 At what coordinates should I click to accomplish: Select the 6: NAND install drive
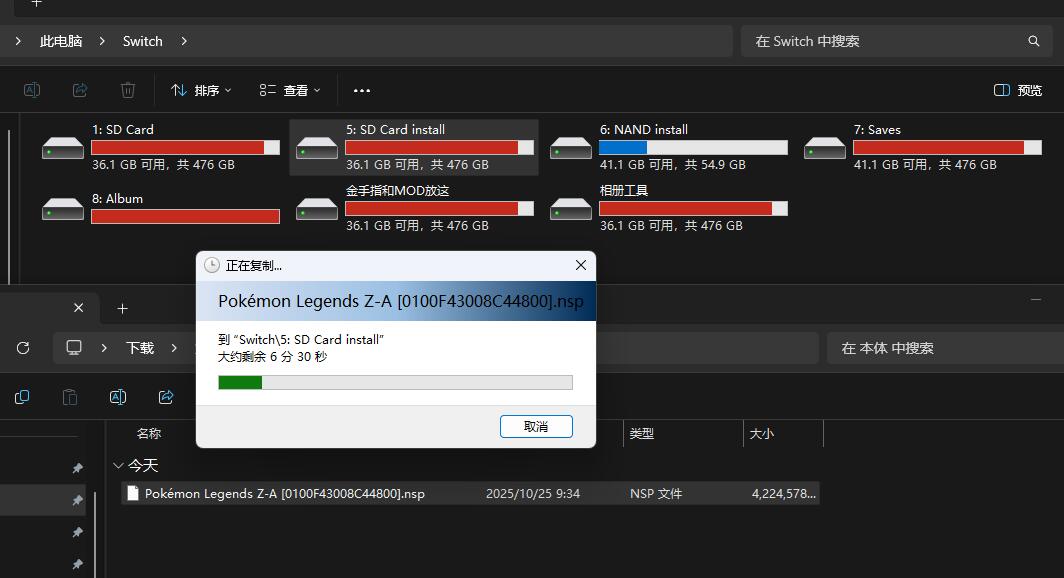coord(668,147)
